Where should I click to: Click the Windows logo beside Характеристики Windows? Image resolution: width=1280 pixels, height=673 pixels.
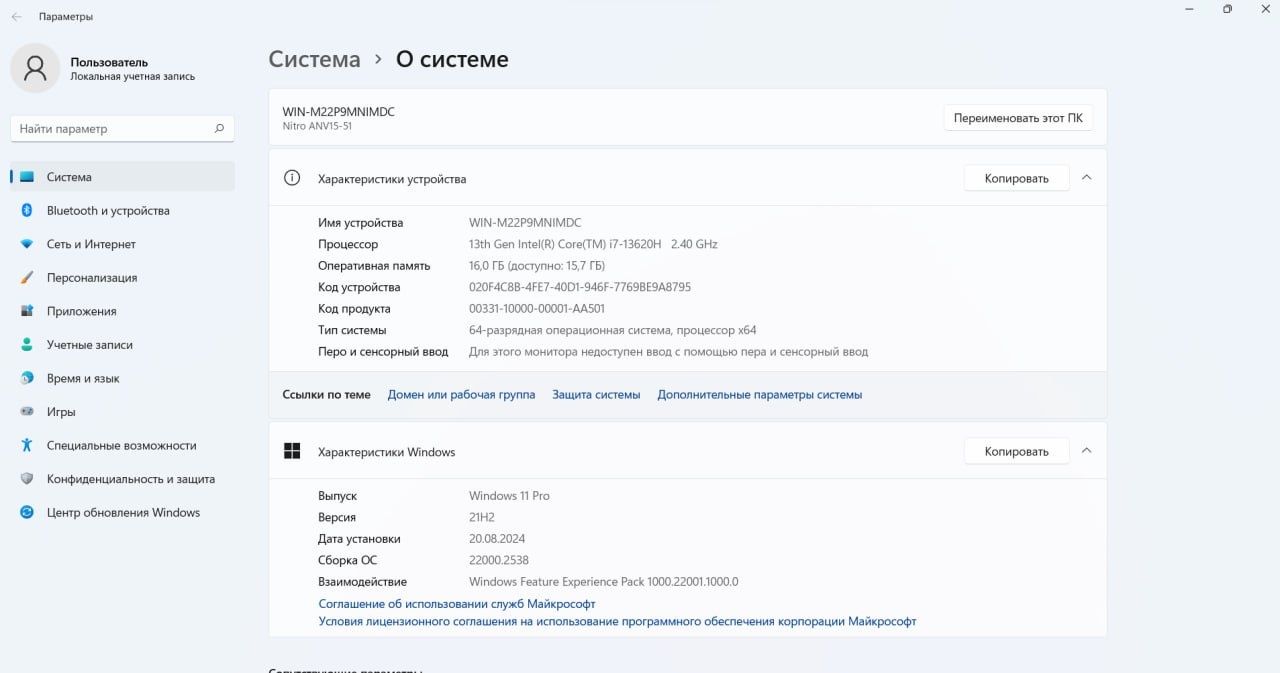(292, 451)
